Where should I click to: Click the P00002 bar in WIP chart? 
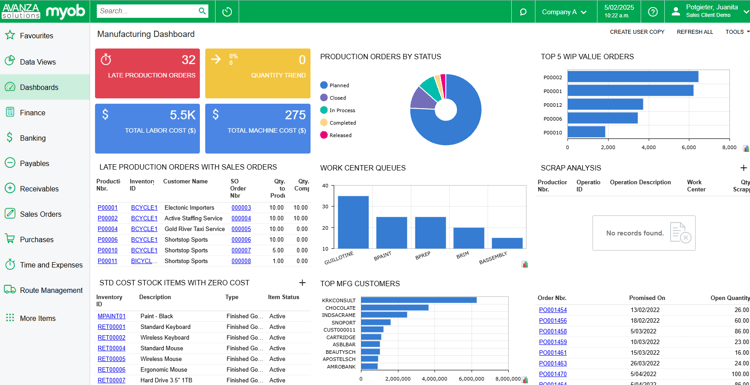(633, 77)
